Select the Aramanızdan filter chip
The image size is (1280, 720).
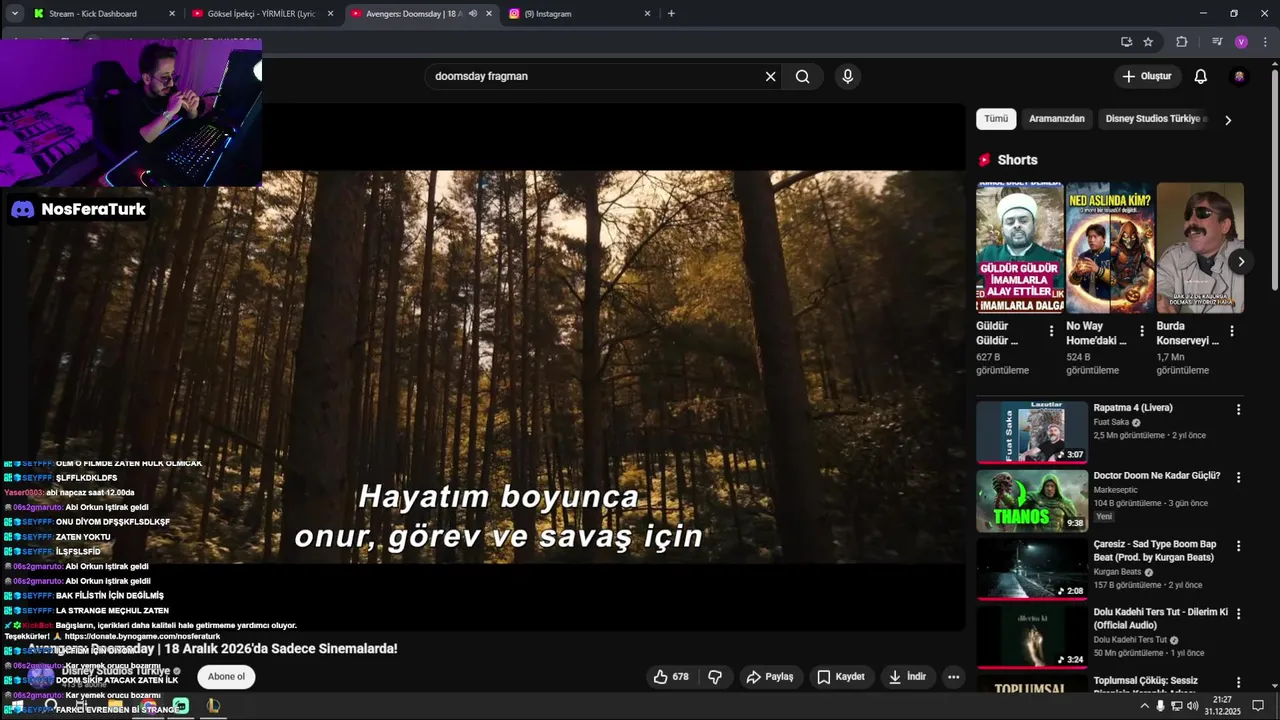pyautogui.click(x=1057, y=119)
